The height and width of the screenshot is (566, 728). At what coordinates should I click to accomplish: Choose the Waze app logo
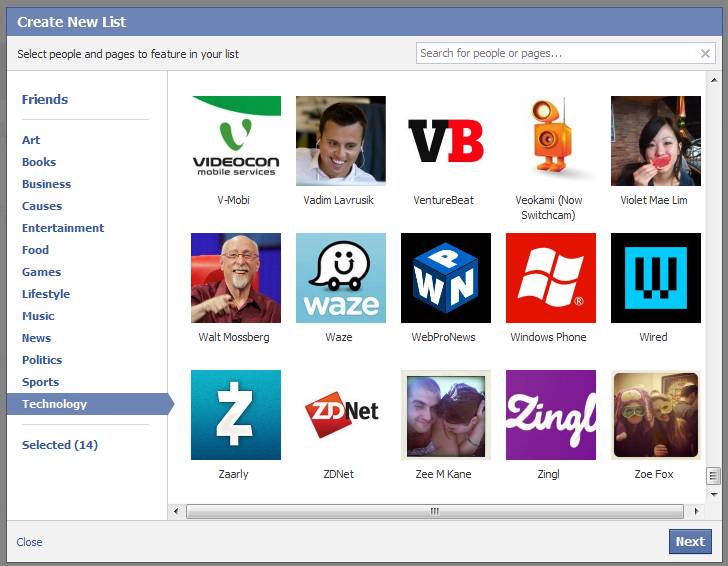coord(341,278)
